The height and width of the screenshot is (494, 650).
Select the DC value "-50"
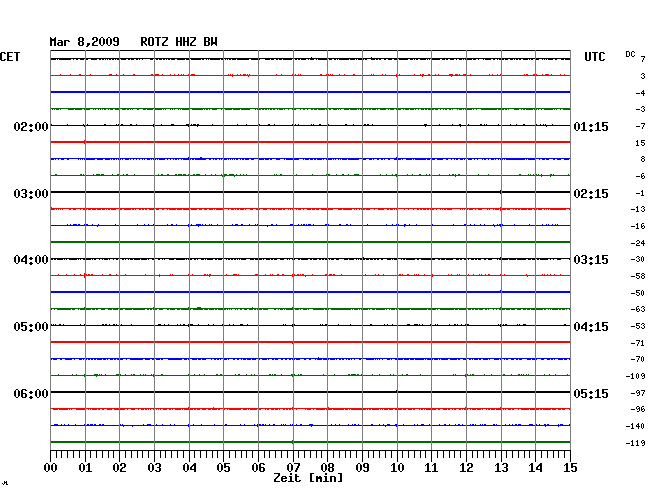point(638,293)
